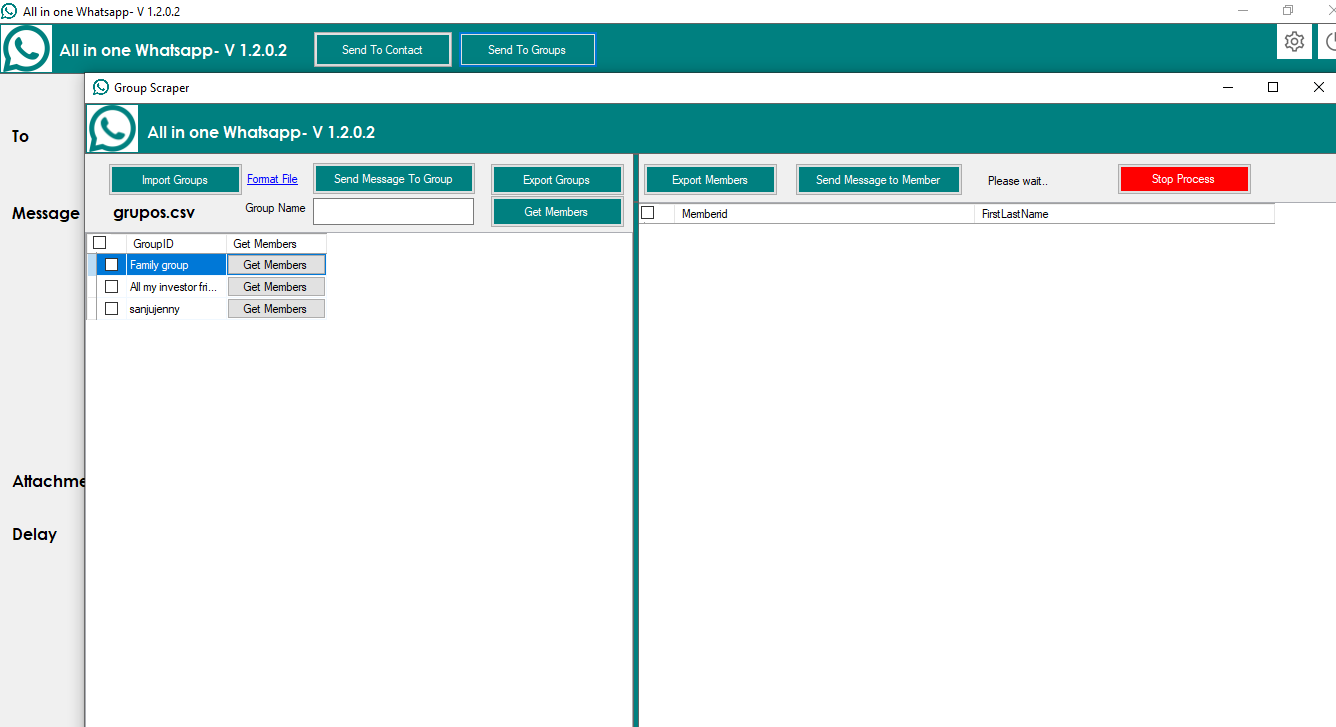Screen dimensions: 1336x727
Task: Get Members for Family group row
Action: point(276,265)
